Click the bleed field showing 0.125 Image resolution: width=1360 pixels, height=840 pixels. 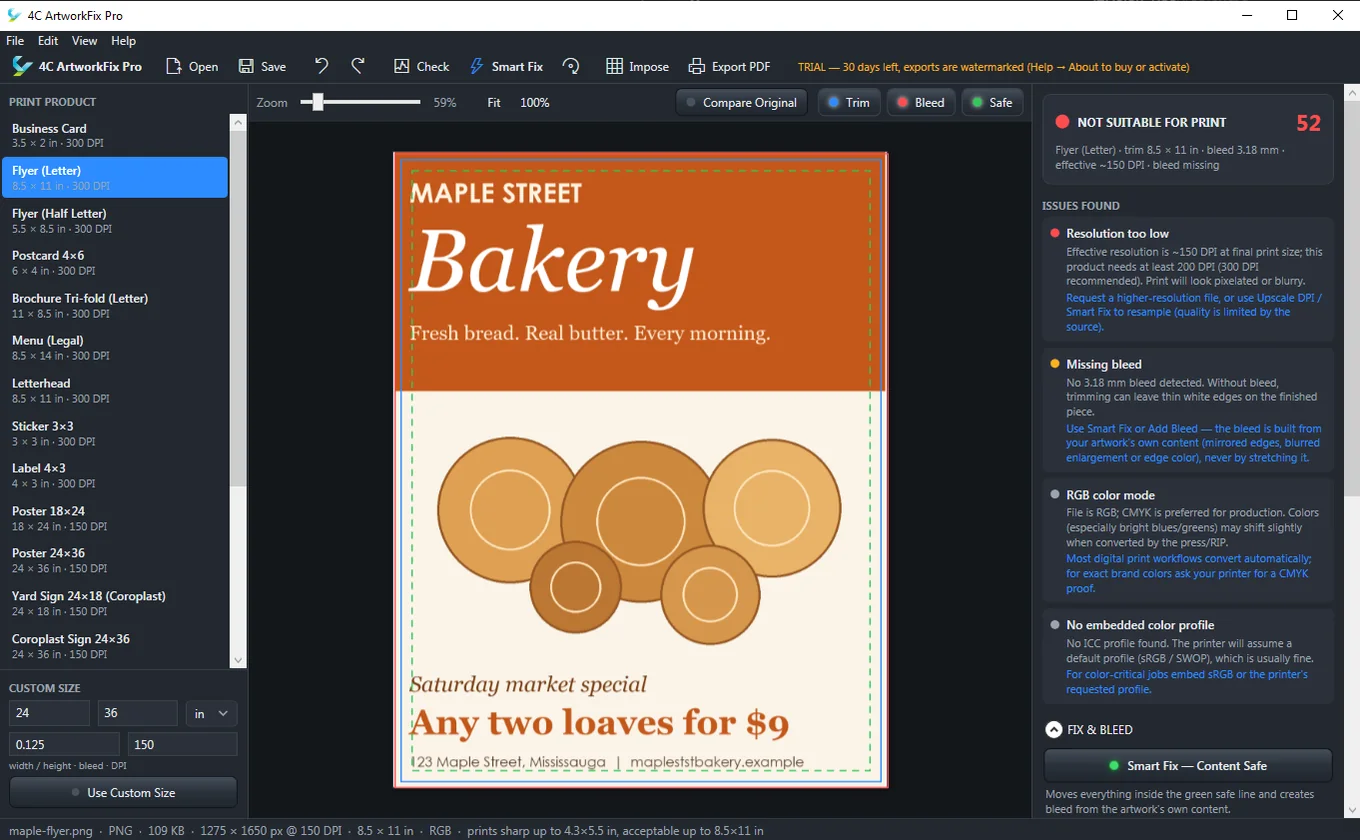tap(64, 744)
